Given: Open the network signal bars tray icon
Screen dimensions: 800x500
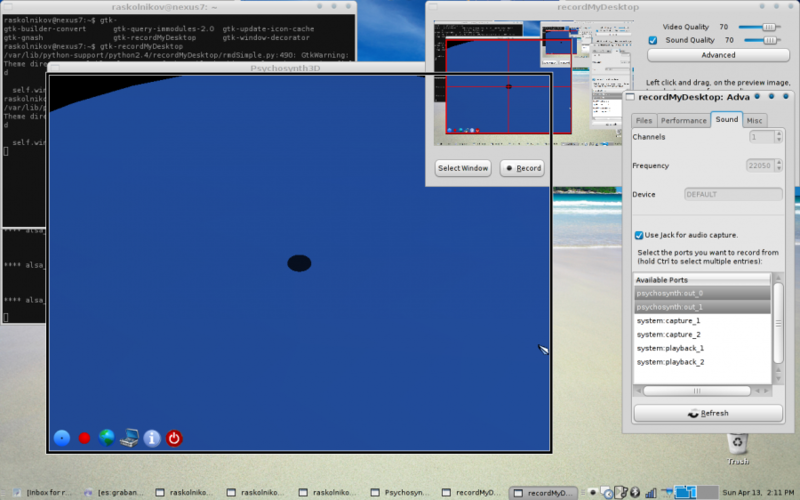Looking at the screenshot, I should coord(651,492).
